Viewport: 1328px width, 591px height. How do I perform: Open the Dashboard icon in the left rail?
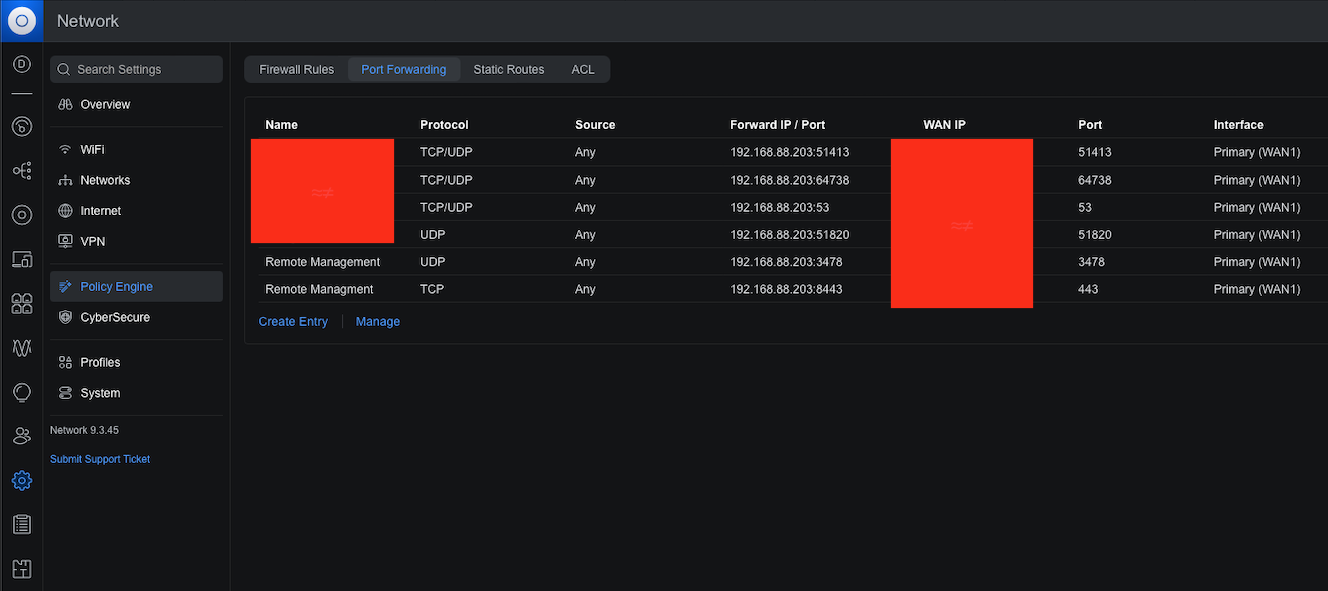click(x=21, y=64)
